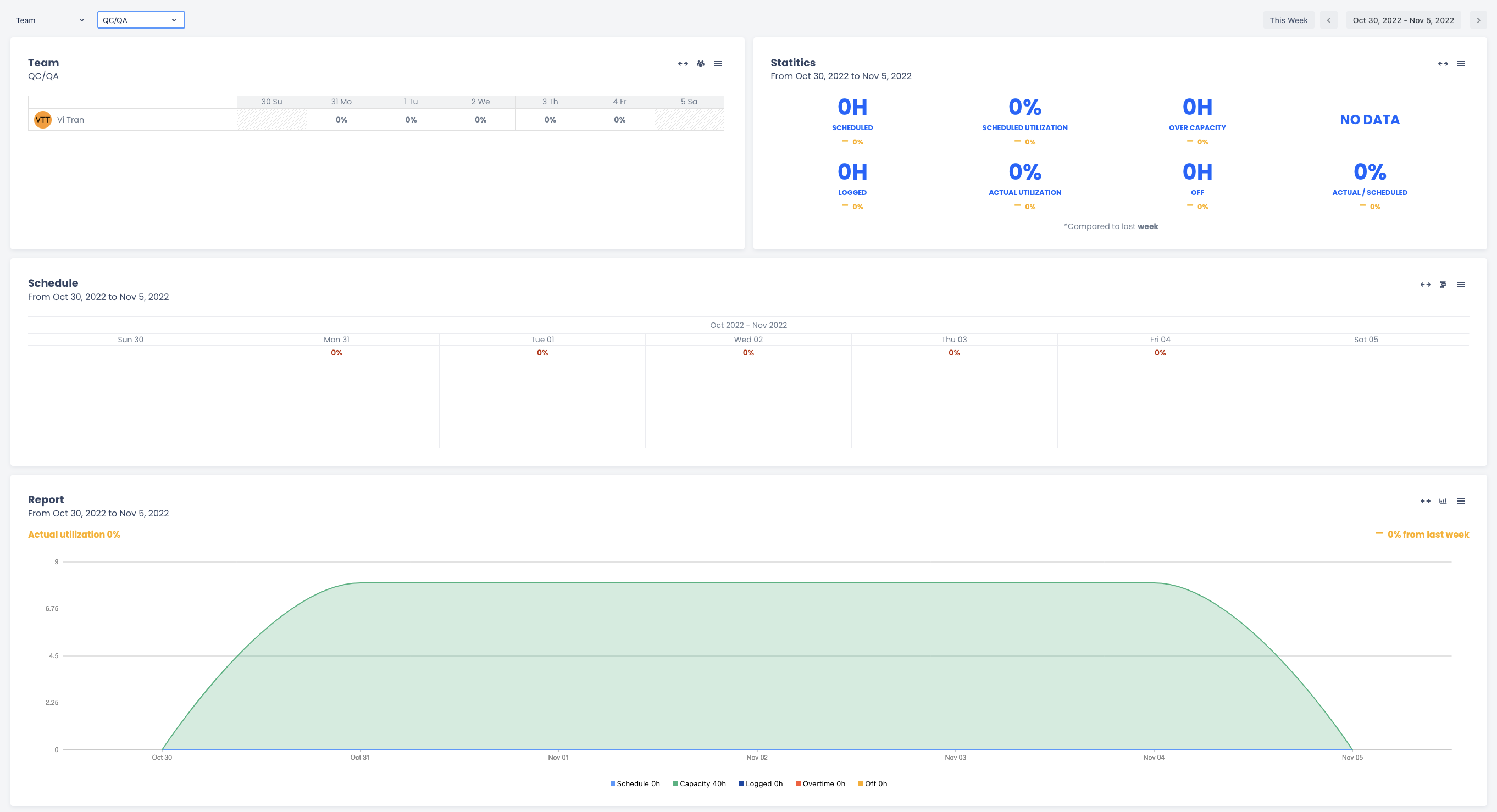Click the Statitics panel expand-width arrows icon
The image size is (1497, 812).
[1443, 64]
